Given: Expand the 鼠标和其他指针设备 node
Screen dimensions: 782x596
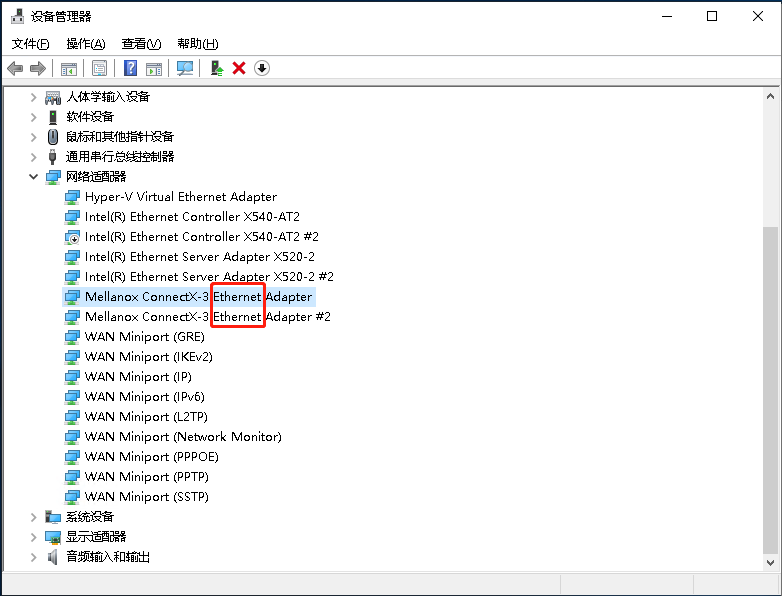Looking at the screenshot, I should 33,137.
